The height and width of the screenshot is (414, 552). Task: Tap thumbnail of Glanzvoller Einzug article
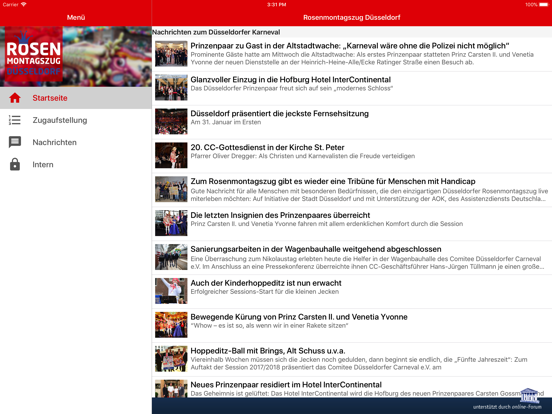tap(171, 87)
